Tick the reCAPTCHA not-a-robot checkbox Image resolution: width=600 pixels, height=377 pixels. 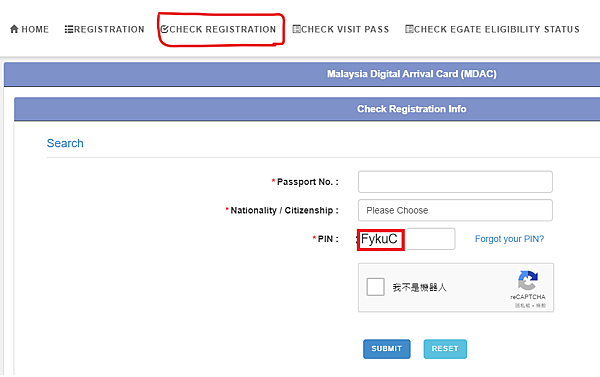point(375,287)
